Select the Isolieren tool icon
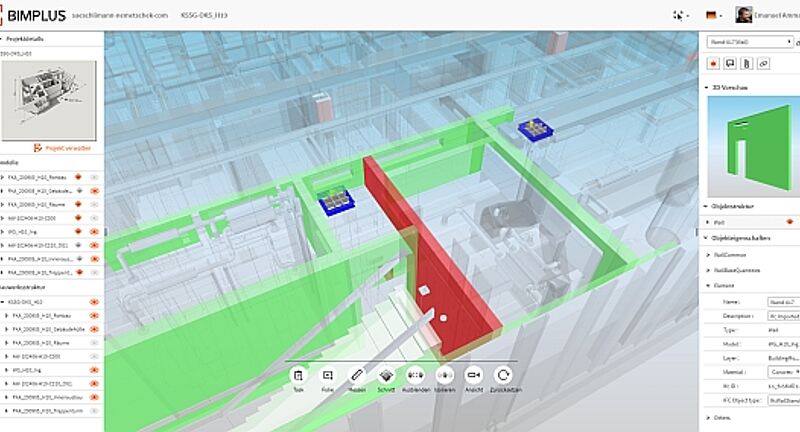 coord(445,375)
